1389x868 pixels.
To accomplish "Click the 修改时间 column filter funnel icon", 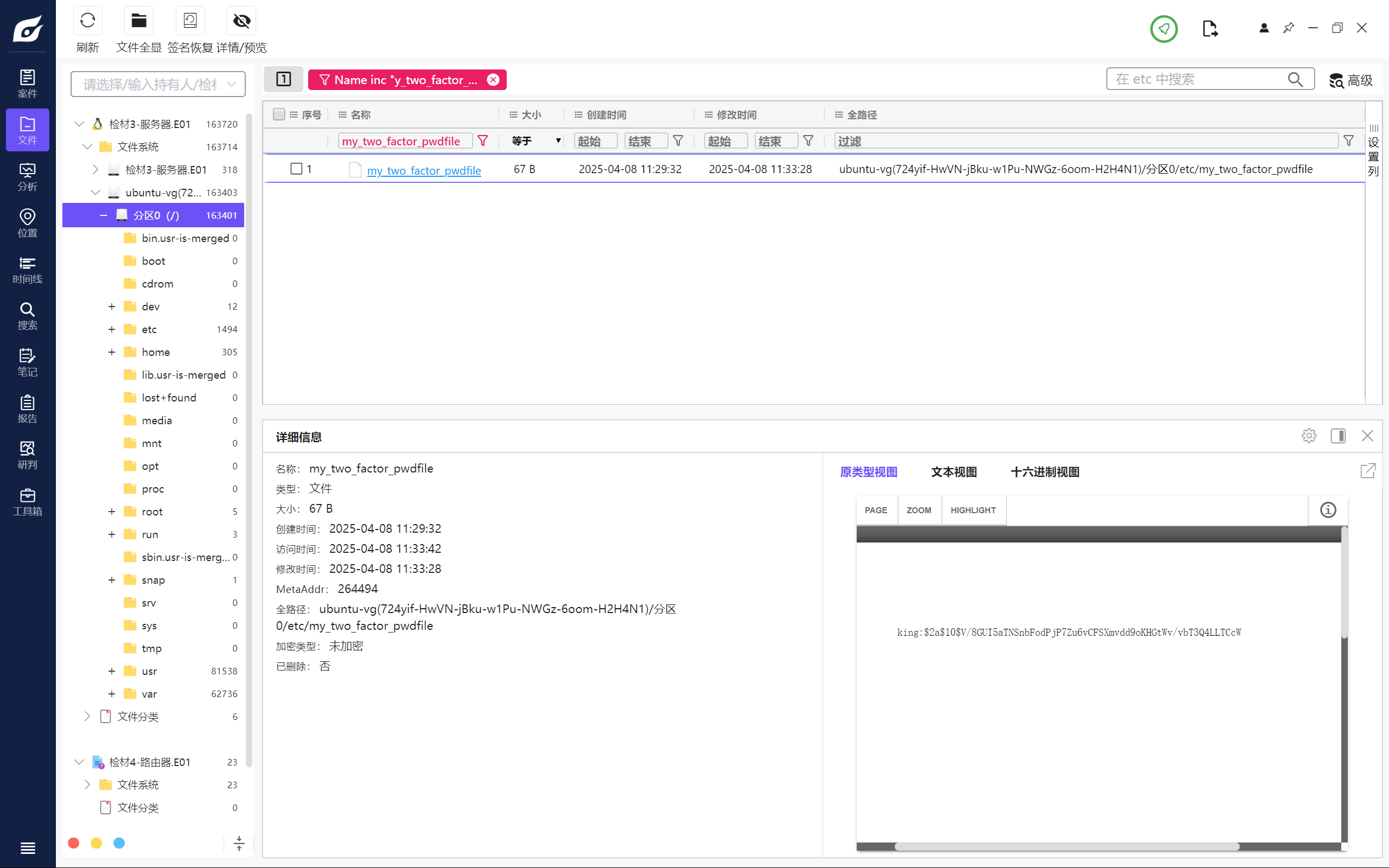I will 808,141.
